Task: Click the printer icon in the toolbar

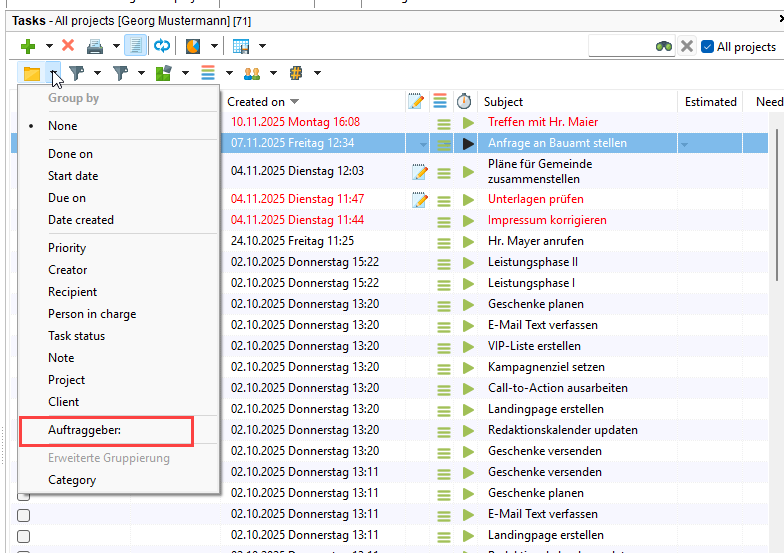Action: click(x=95, y=46)
